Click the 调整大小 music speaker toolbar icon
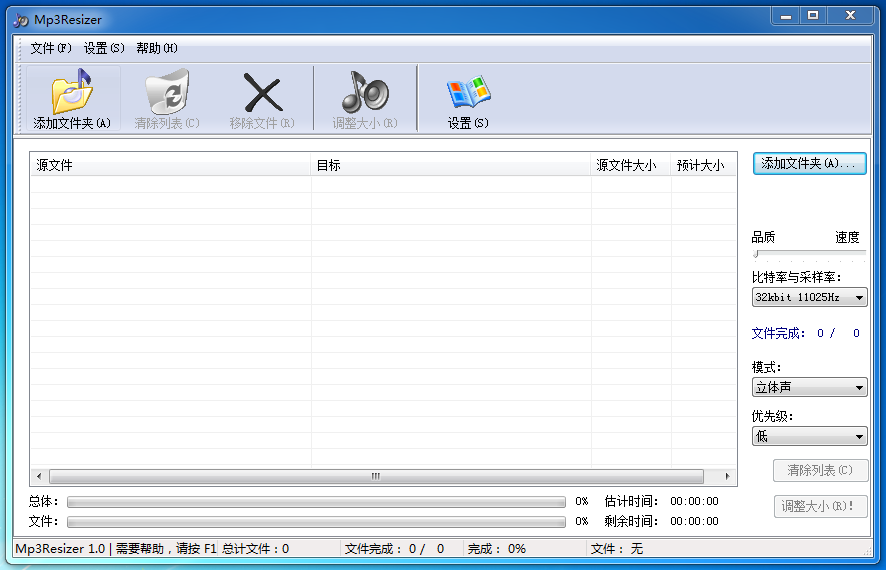This screenshot has width=886, height=570. 365,92
